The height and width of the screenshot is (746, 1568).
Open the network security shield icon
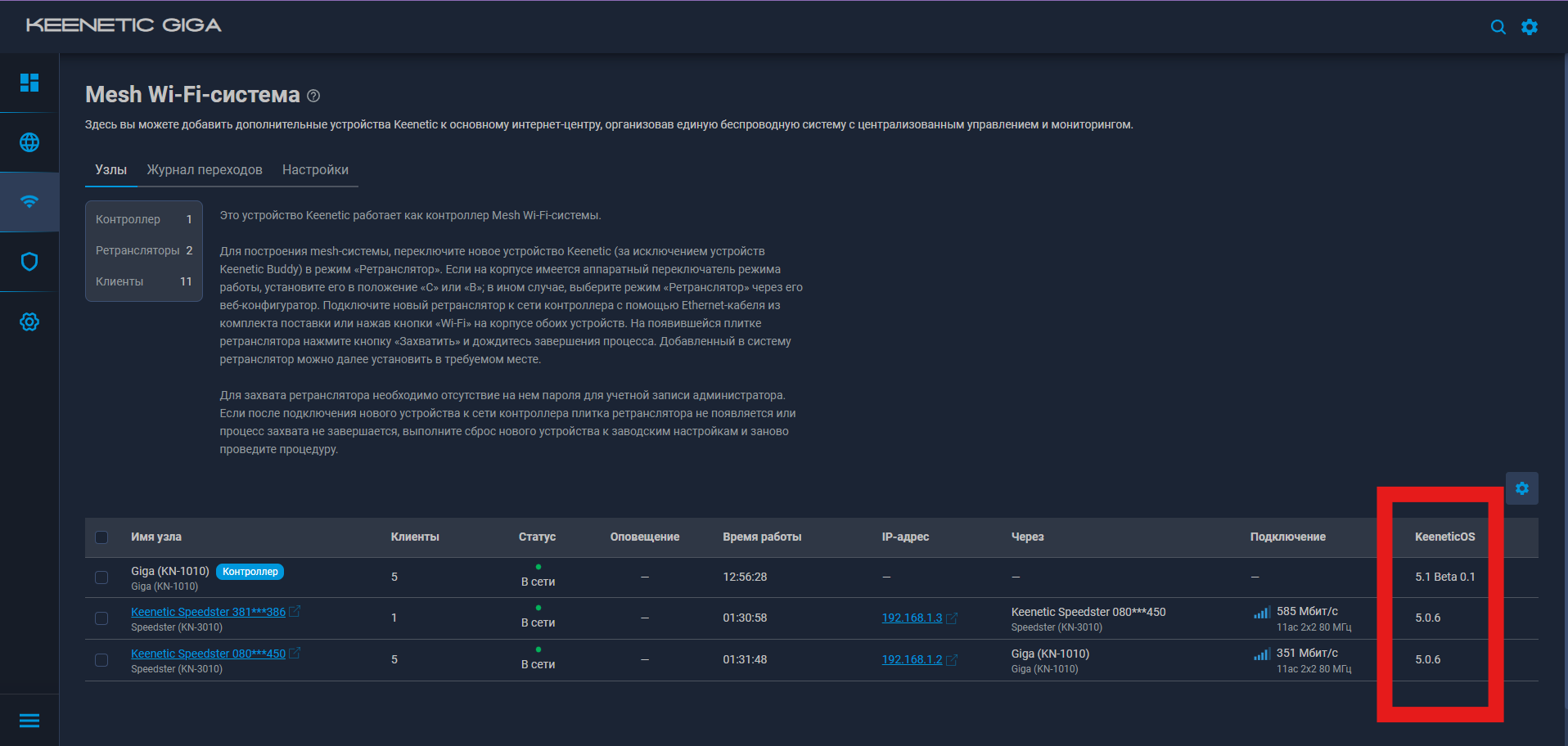29,262
